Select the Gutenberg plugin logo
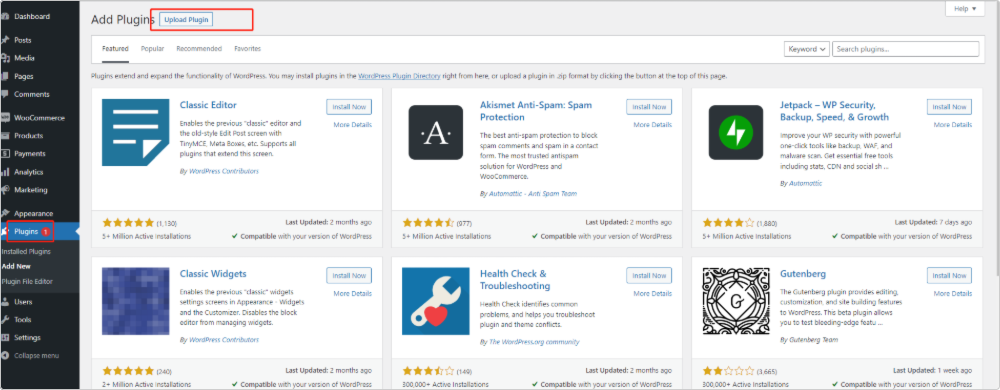Viewport: 1000px width, 390px height. 736,301
